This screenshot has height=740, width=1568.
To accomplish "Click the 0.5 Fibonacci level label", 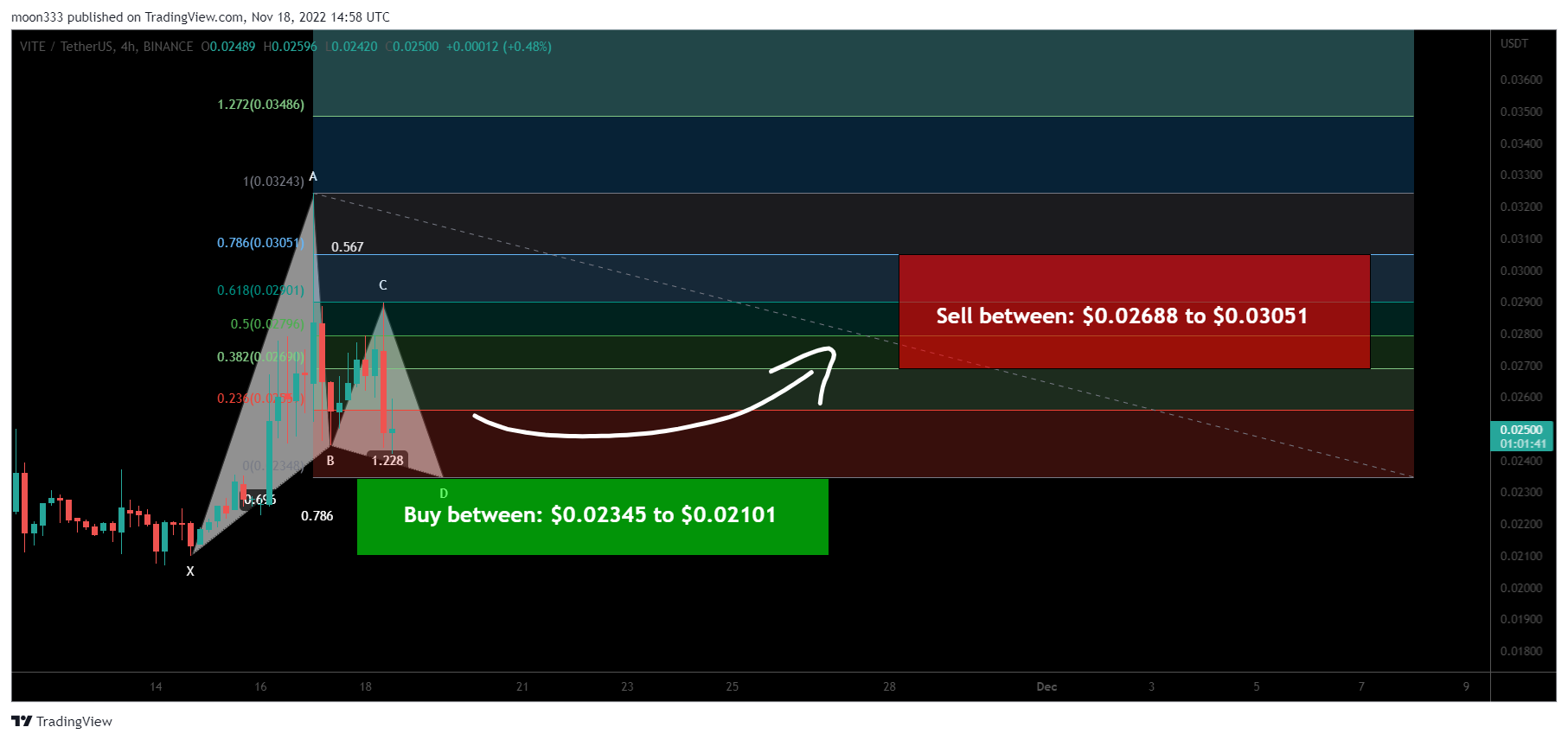I will click(267, 324).
